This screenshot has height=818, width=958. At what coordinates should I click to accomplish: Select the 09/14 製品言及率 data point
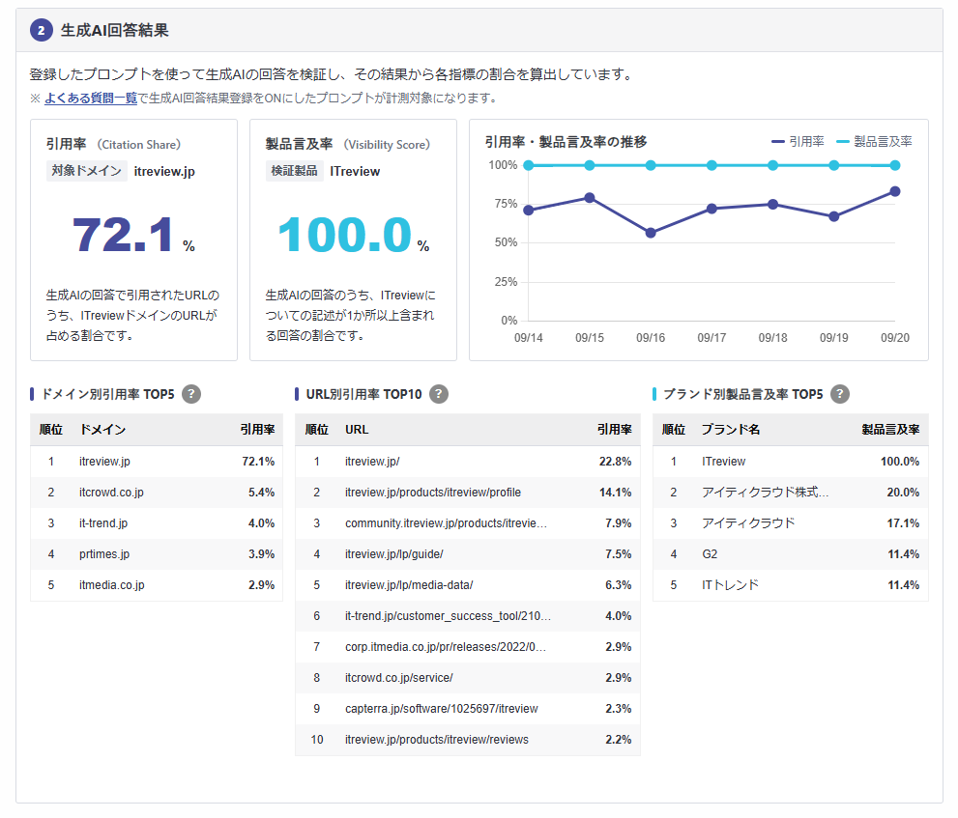[528, 165]
